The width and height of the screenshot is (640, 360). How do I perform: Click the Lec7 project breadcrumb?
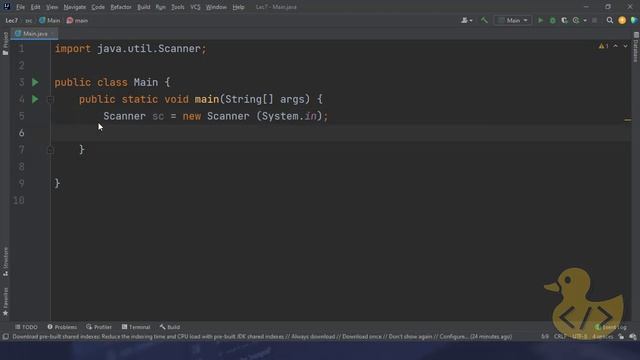coord(11,20)
